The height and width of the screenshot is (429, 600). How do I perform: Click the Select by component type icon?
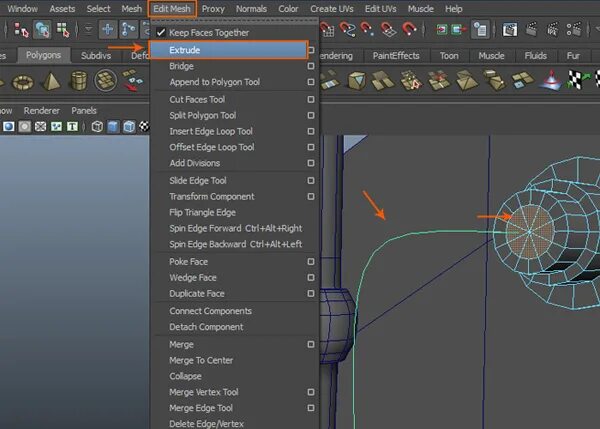(x=62, y=29)
